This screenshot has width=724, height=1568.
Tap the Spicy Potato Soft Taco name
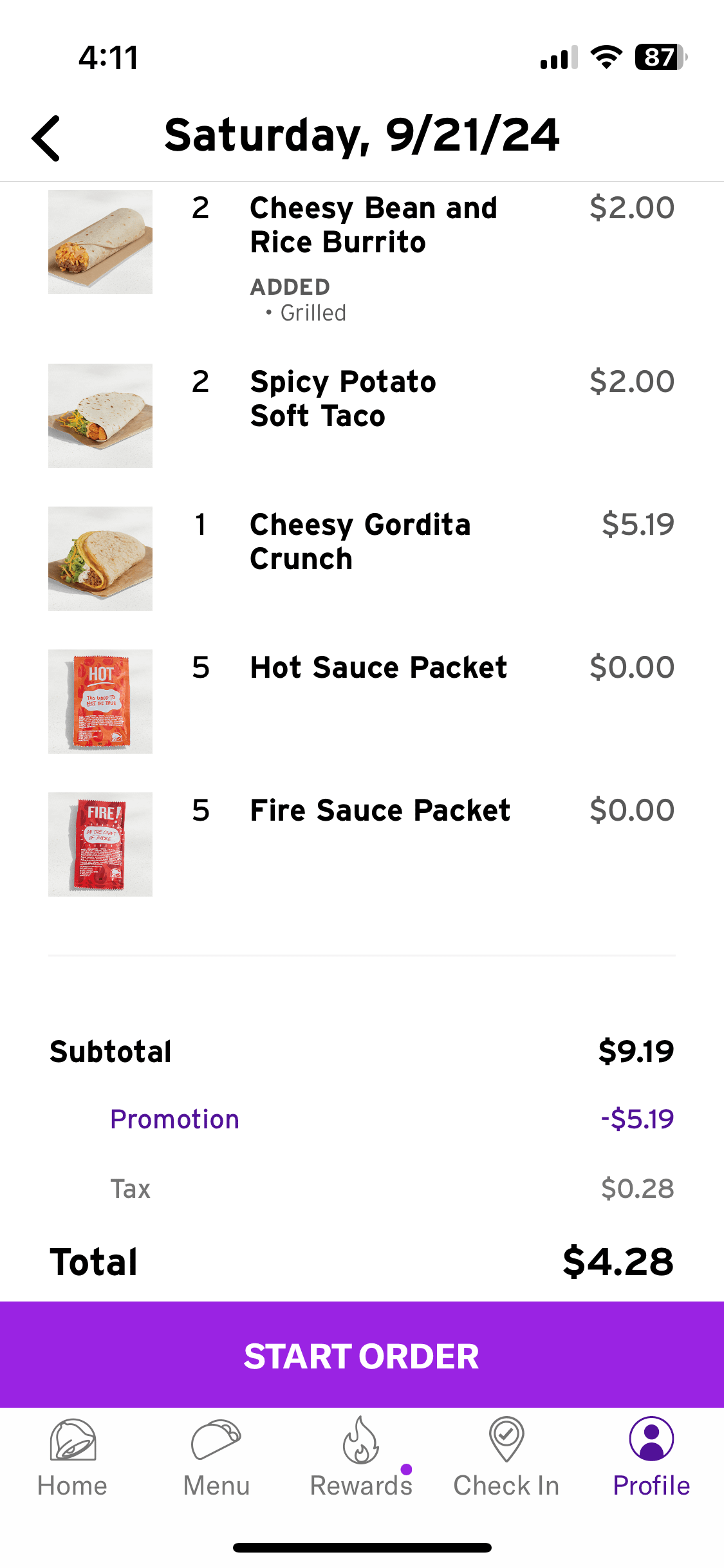pyautogui.click(x=343, y=398)
